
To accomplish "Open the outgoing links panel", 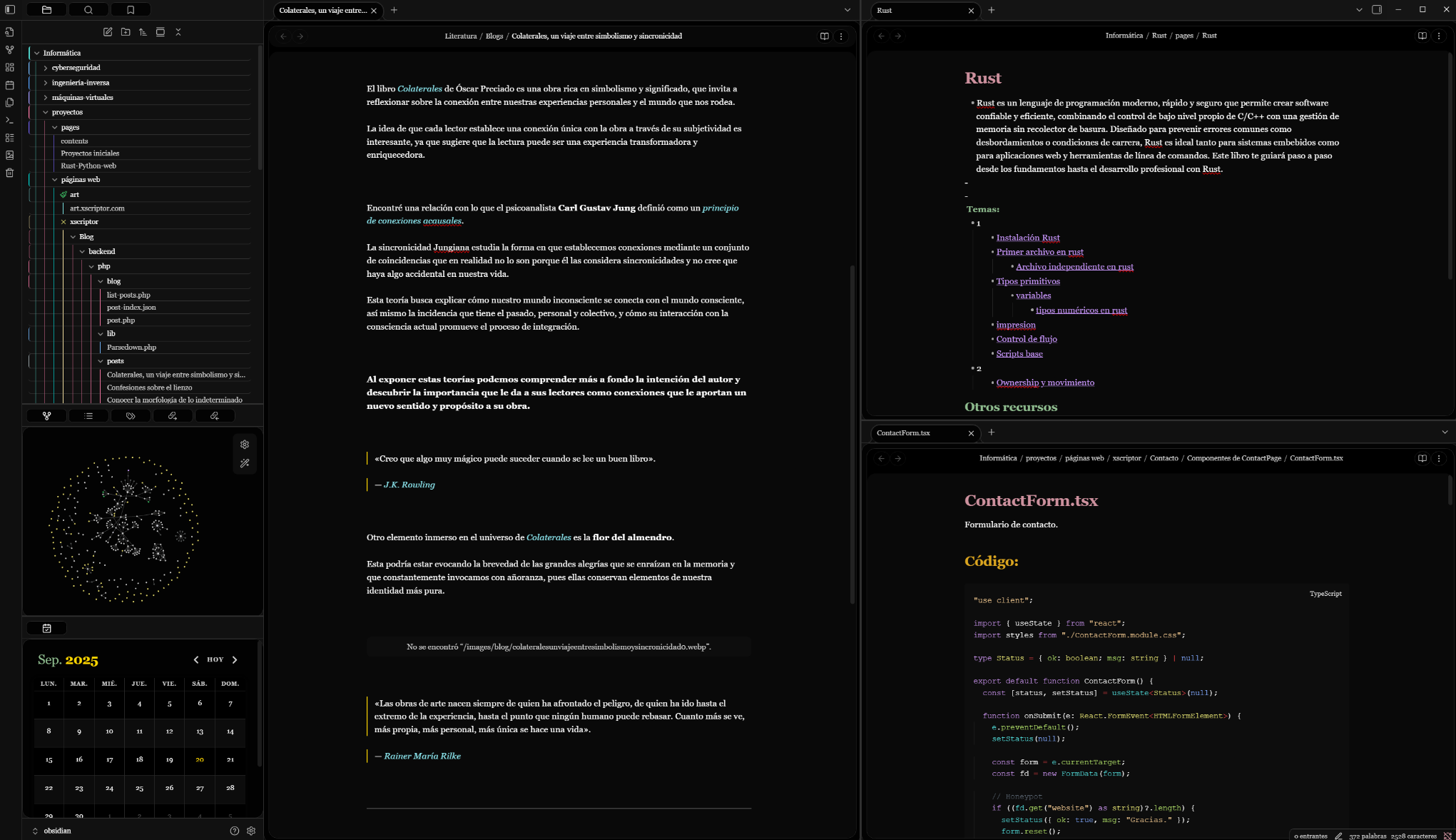I will tap(173, 415).
